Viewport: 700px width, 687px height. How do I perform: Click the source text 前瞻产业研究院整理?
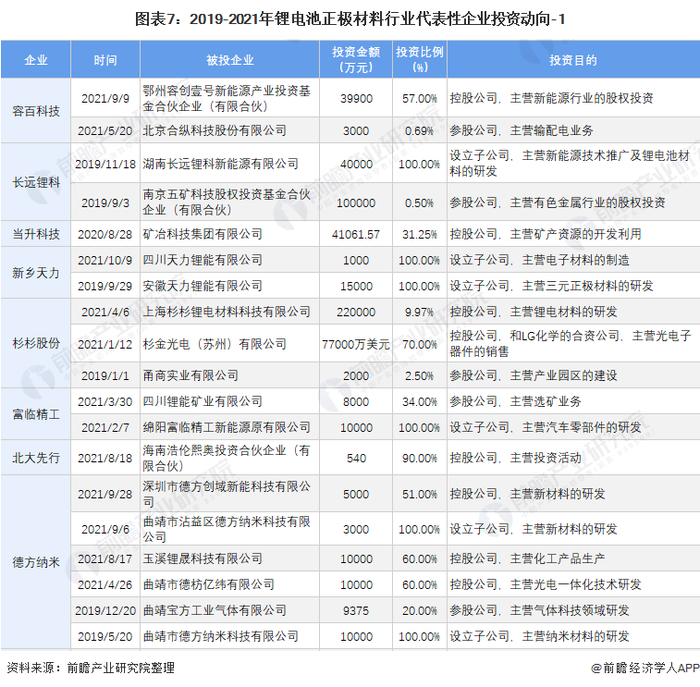121,668
